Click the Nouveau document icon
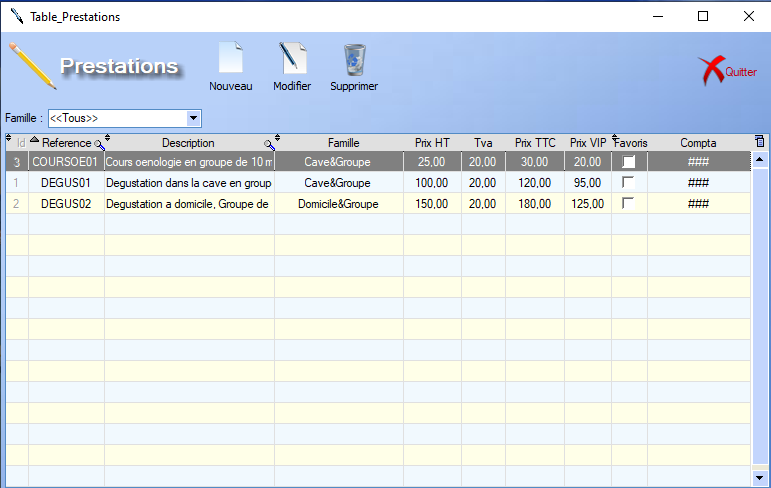The height and width of the screenshot is (488, 771). tap(230, 59)
